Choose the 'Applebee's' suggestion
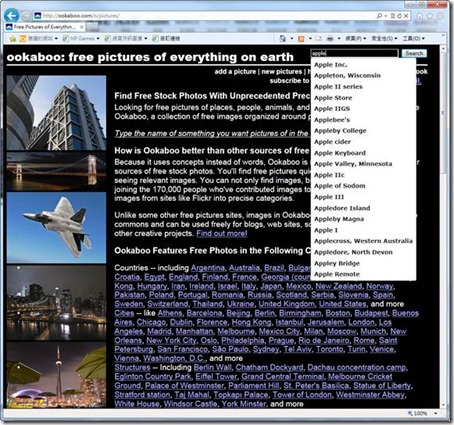The image size is (454, 425). click(363, 120)
